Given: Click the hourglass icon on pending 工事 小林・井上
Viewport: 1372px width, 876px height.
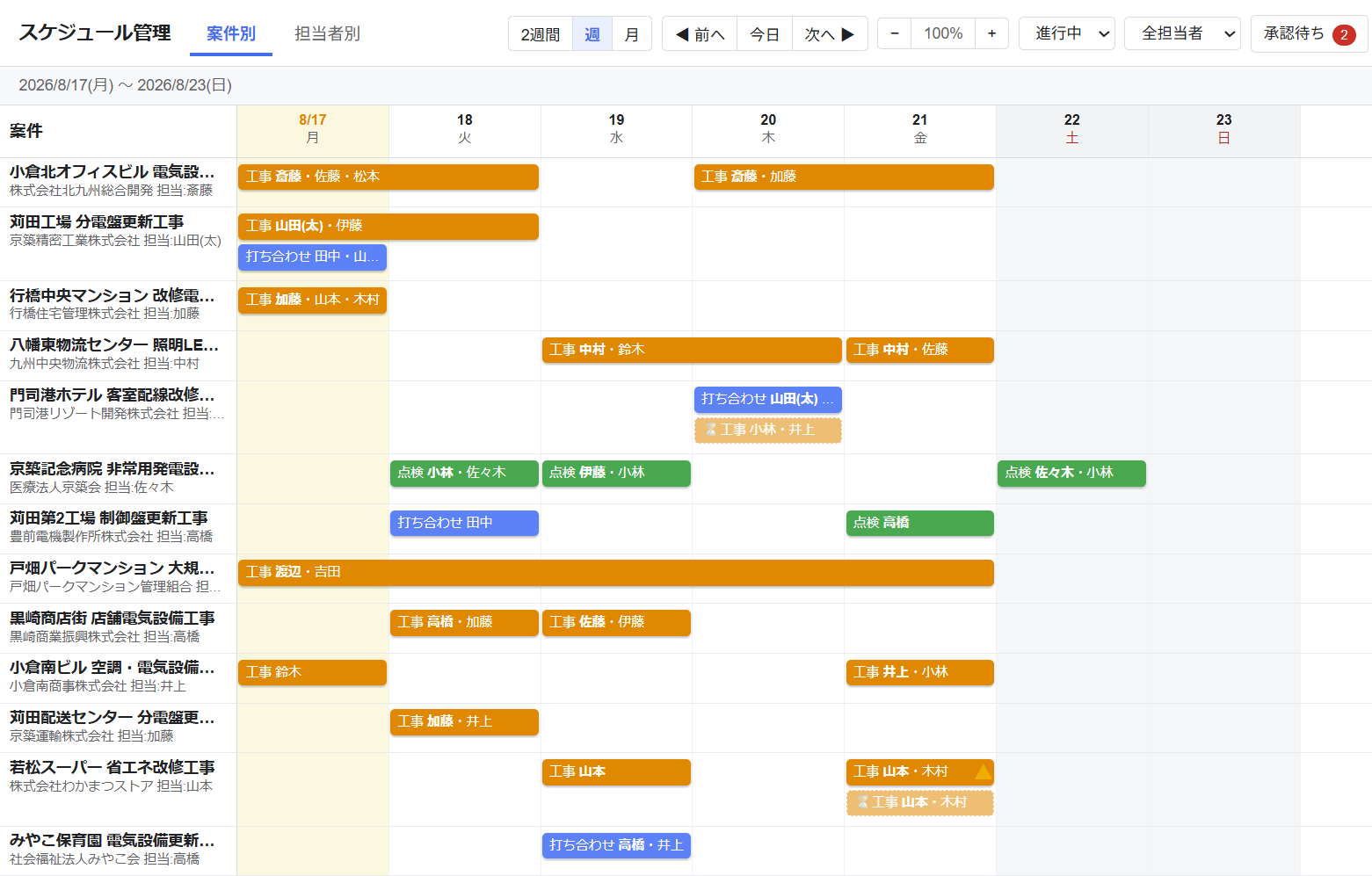Looking at the screenshot, I should (x=711, y=430).
